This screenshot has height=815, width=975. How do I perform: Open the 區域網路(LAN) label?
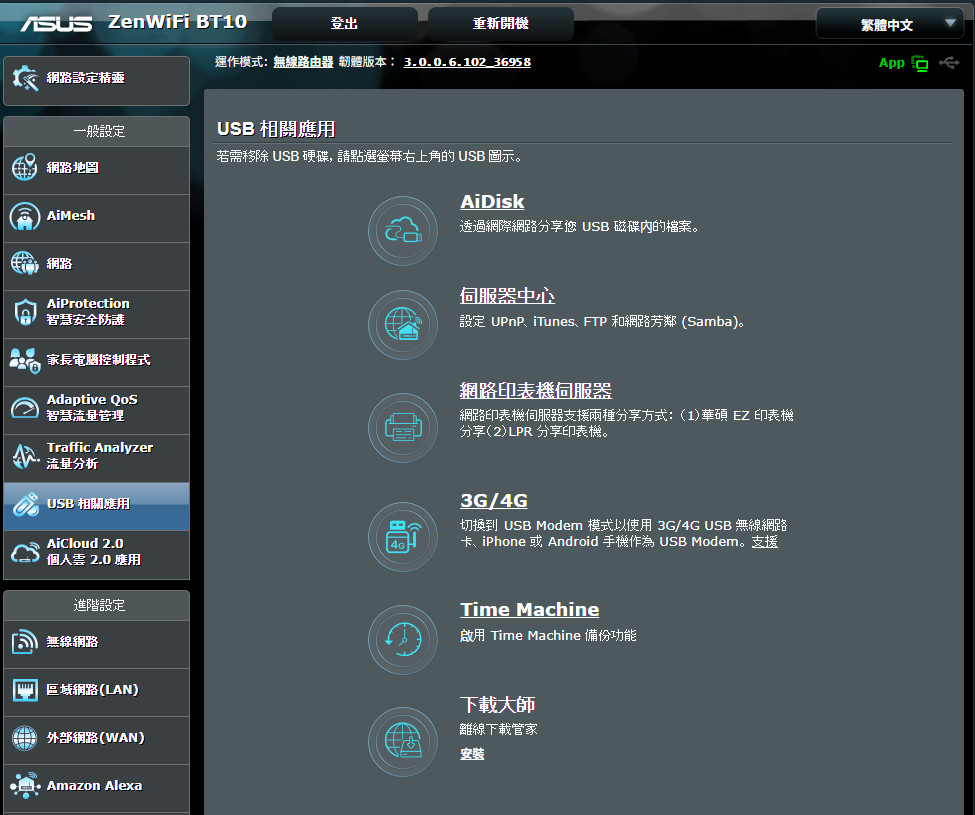point(93,689)
